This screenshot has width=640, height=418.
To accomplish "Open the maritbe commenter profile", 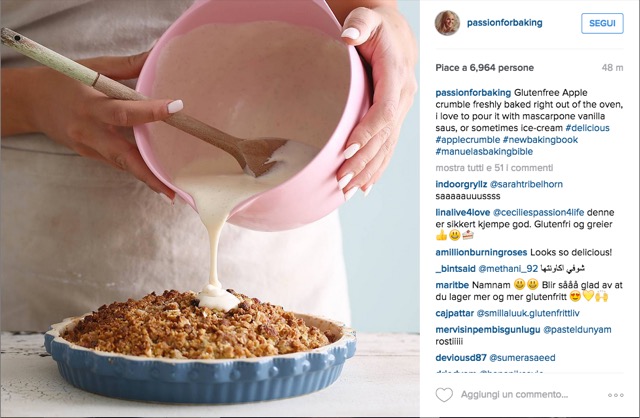I will click(452, 285).
